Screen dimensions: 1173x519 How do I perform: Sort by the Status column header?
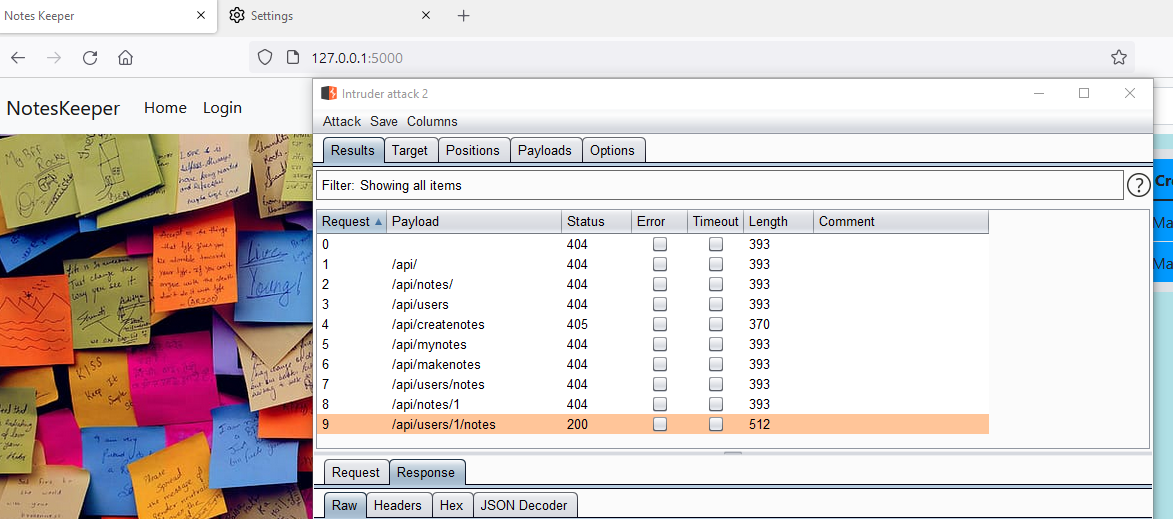click(x=596, y=221)
